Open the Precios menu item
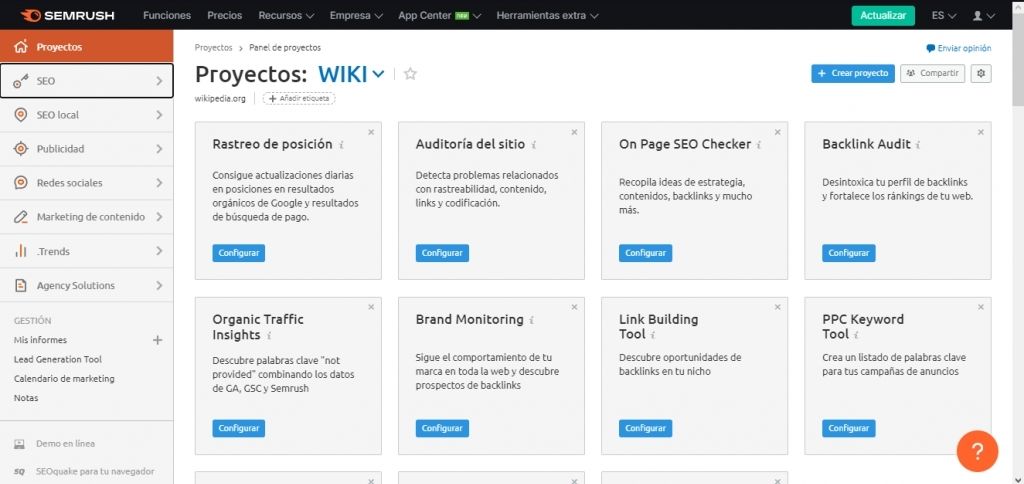 225,15
